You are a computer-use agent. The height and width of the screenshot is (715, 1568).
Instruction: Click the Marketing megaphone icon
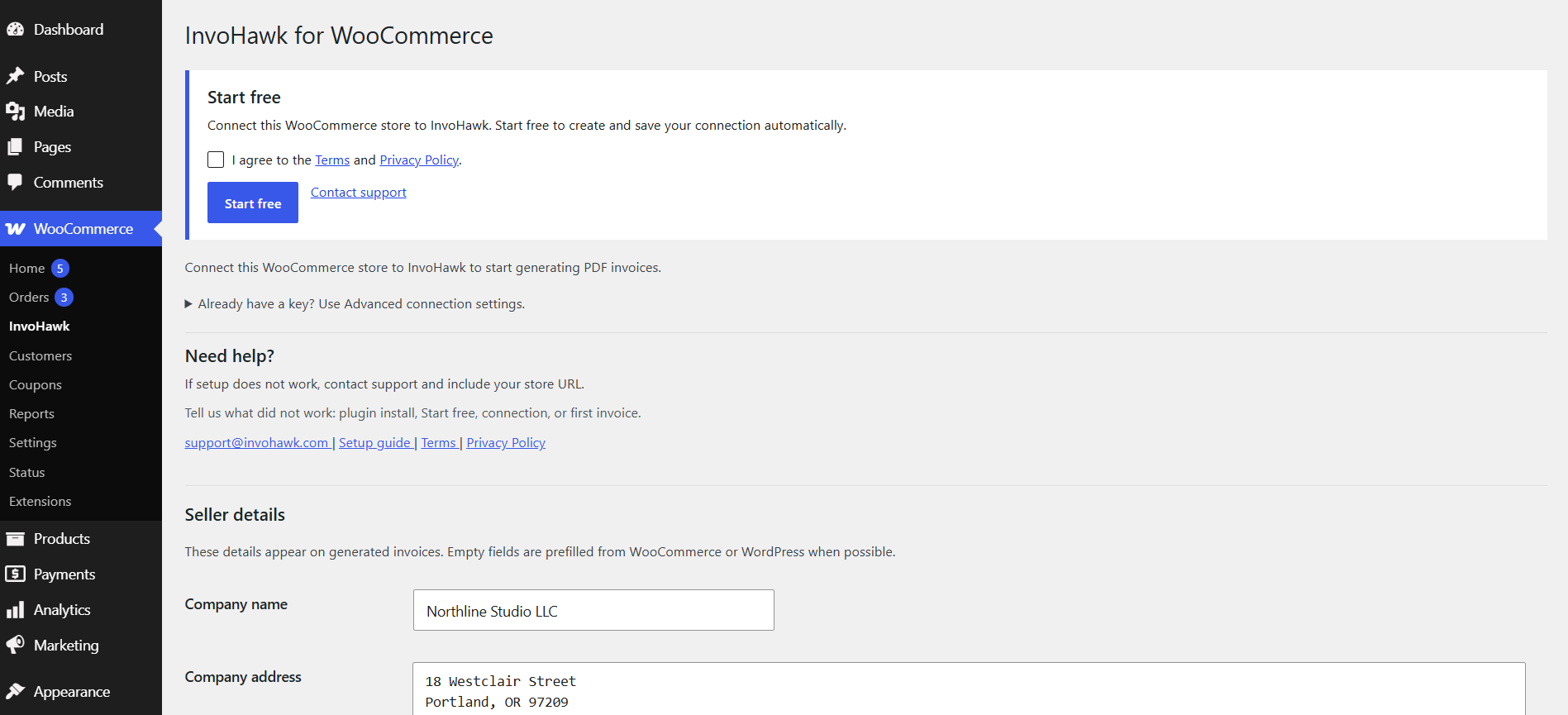pyautogui.click(x=15, y=645)
